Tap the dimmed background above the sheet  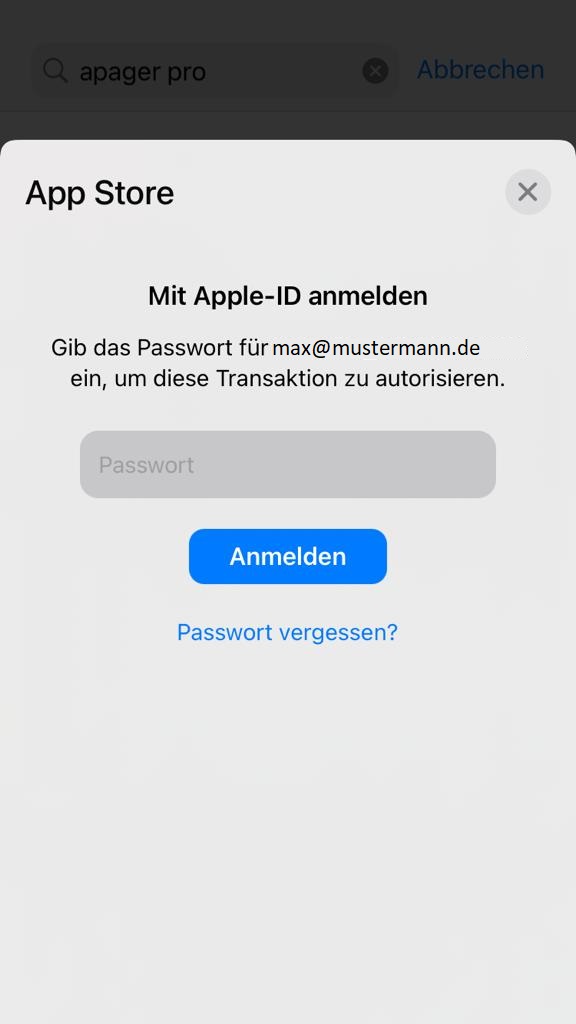288,124
